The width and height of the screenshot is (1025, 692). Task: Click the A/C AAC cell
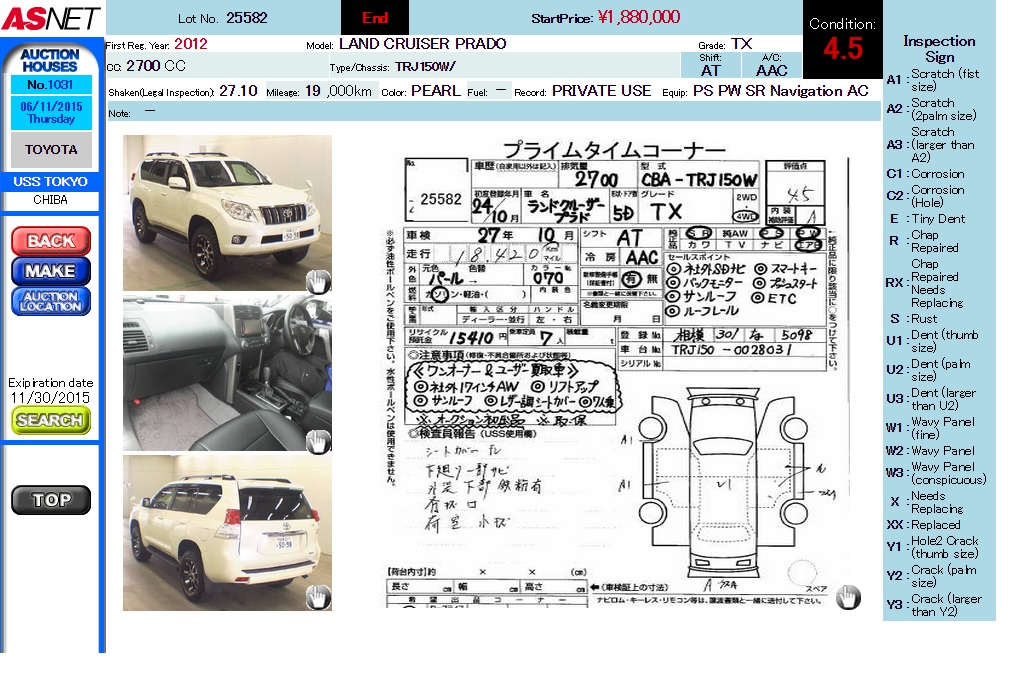pyautogui.click(x=771, y=65)
